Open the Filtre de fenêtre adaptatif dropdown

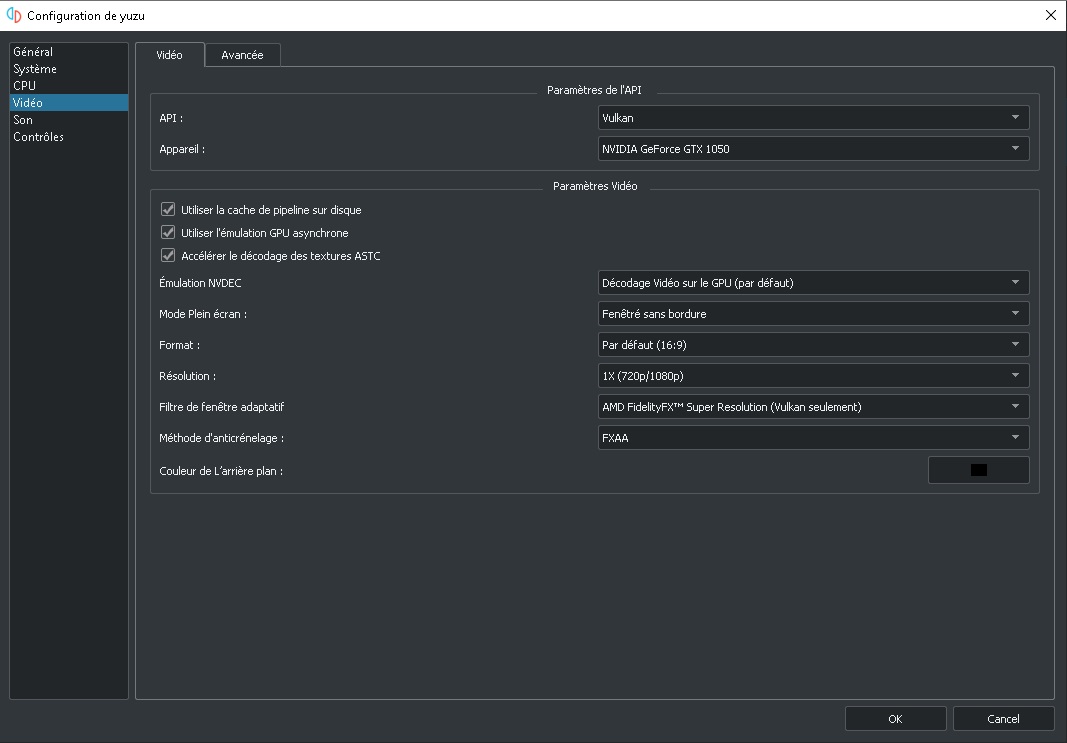813,407
